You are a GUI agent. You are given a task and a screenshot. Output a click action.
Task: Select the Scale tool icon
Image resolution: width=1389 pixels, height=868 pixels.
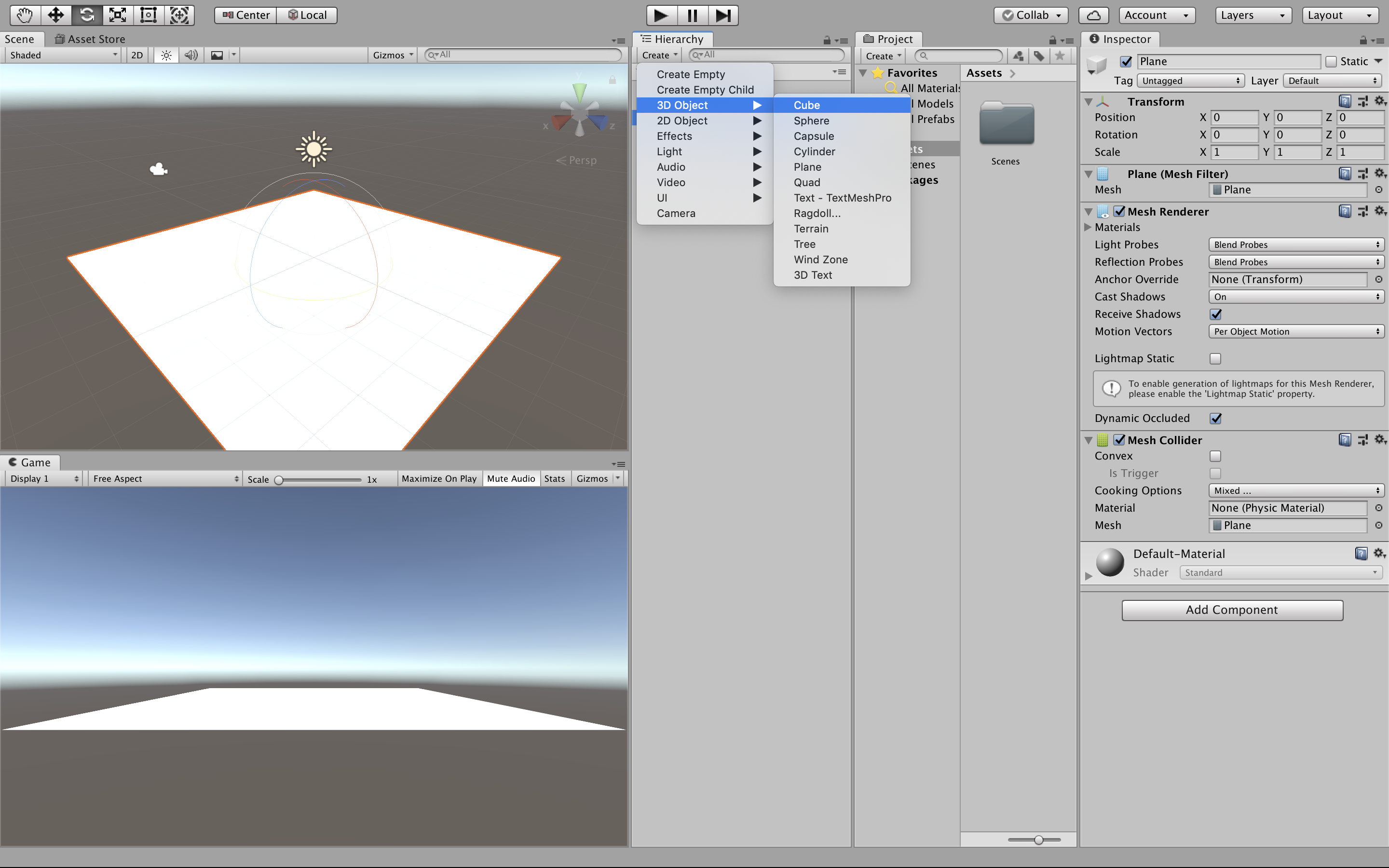(x=118, y=15)
